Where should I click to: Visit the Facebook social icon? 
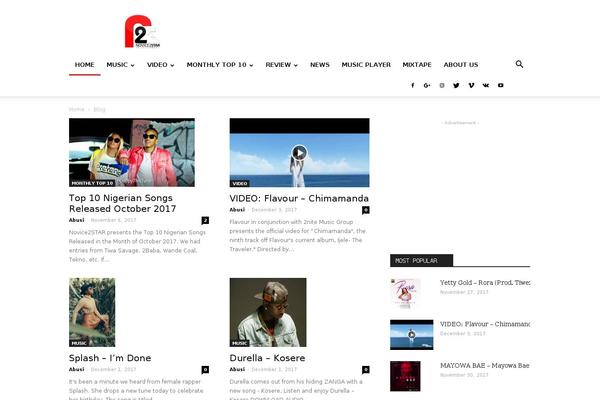pos(412,85)
